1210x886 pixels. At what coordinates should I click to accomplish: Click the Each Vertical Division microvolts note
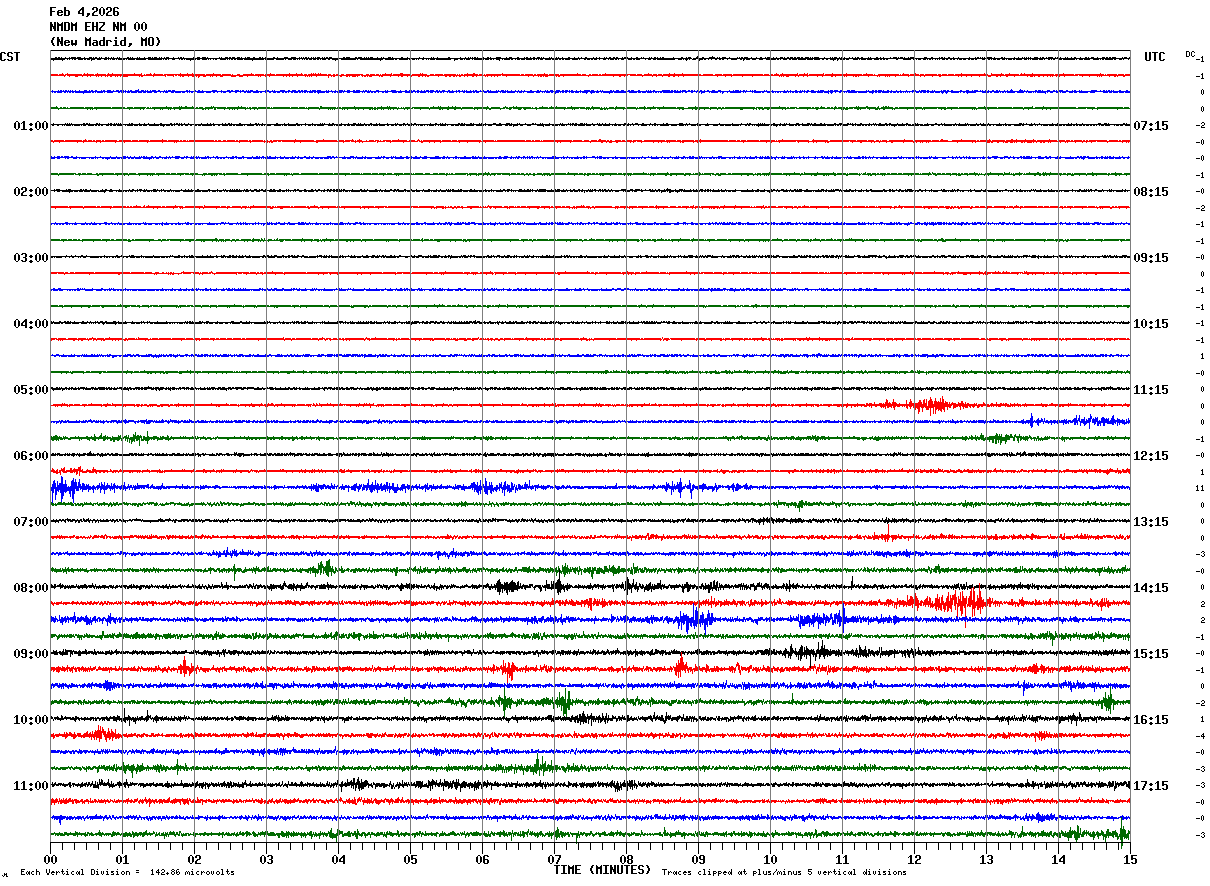[x=127, y=873]
